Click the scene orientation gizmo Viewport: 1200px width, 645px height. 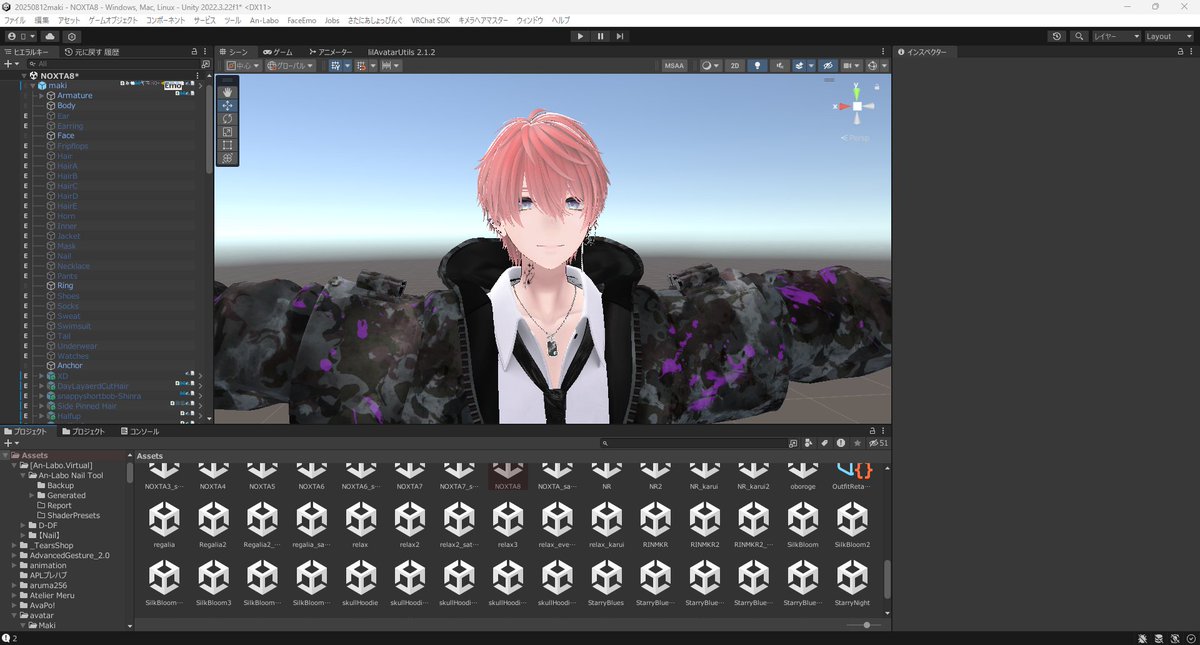(x=857, y=106)
